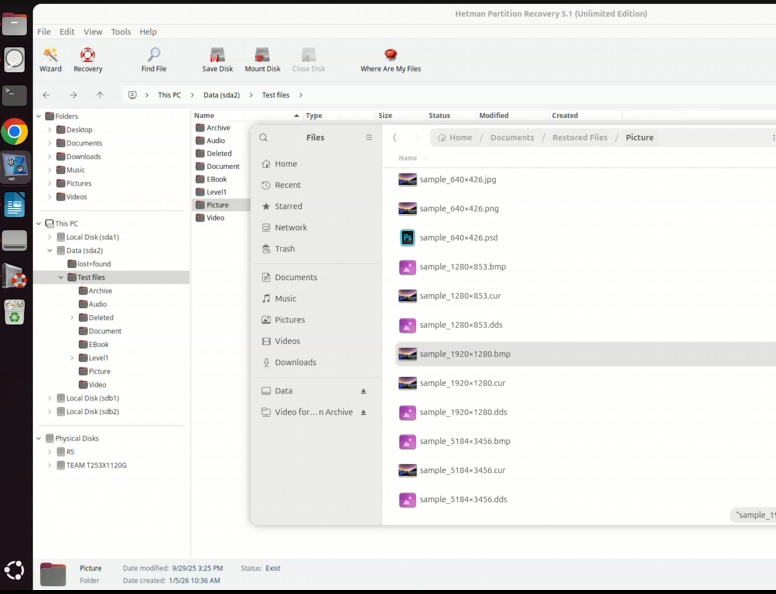Open Recent in the Files sidebar

[288, 185]
